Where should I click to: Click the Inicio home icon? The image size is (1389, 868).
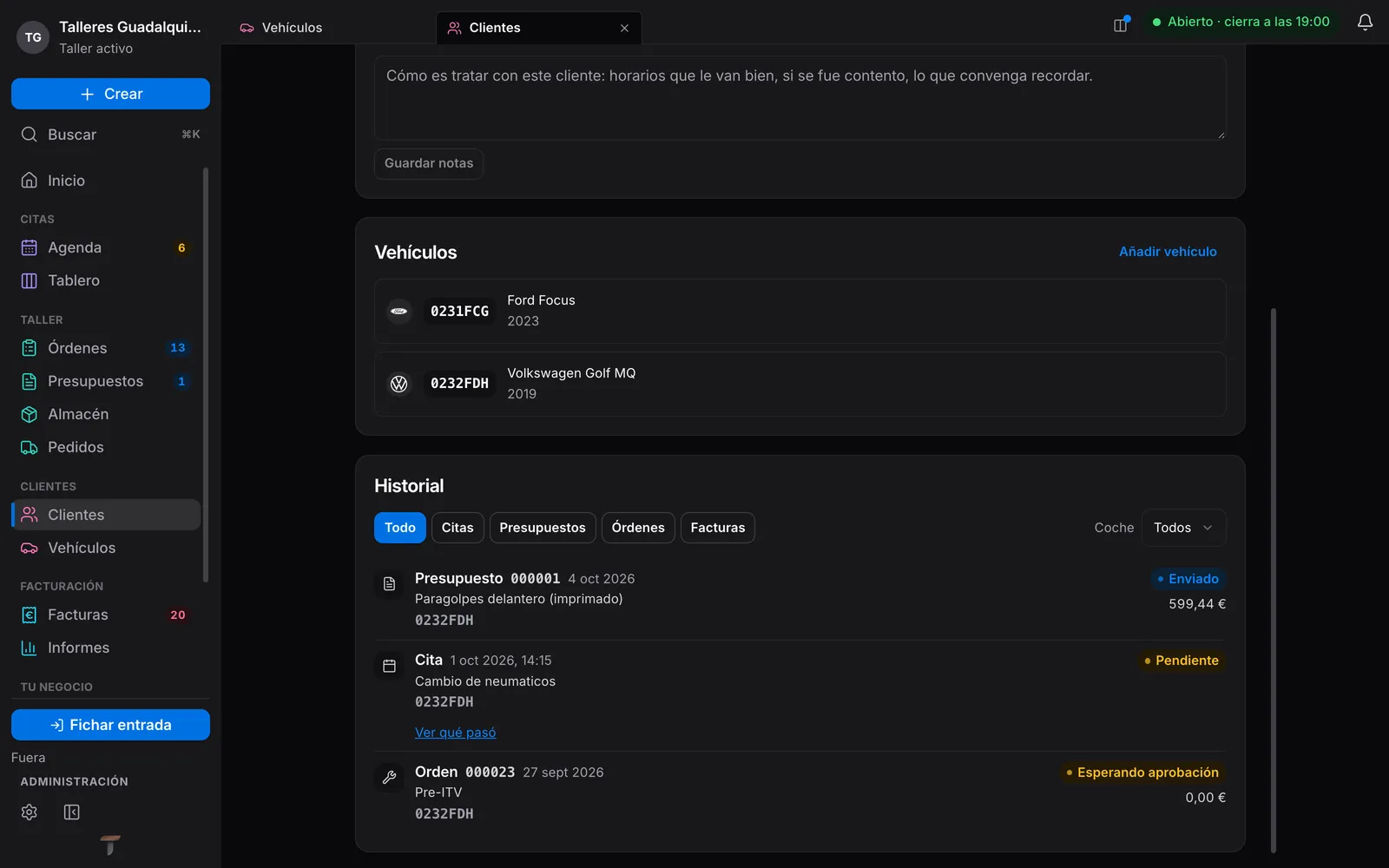[x=29, y=181]
